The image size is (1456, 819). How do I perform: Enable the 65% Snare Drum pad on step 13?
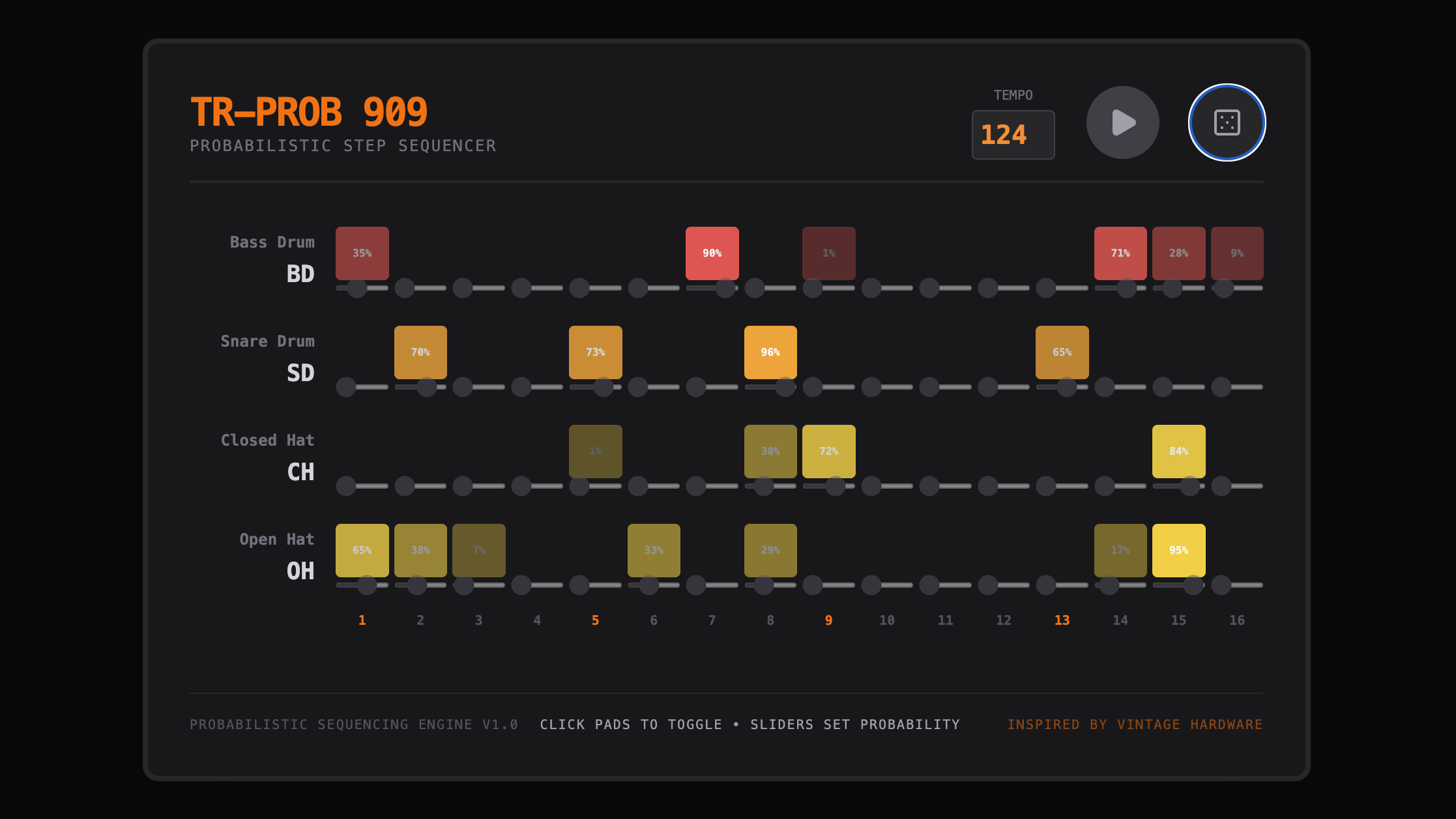pos(1062,352)
